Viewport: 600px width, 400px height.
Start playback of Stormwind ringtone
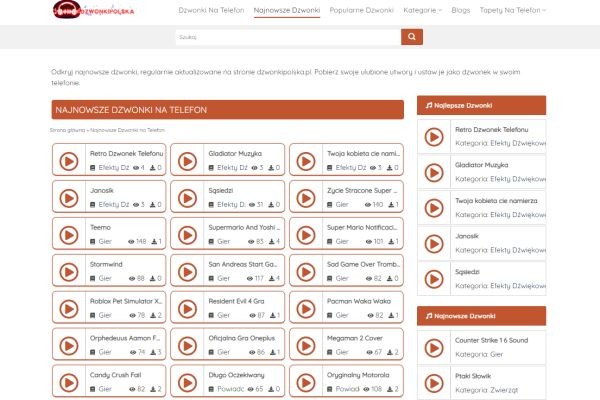(x=69, y=271)
